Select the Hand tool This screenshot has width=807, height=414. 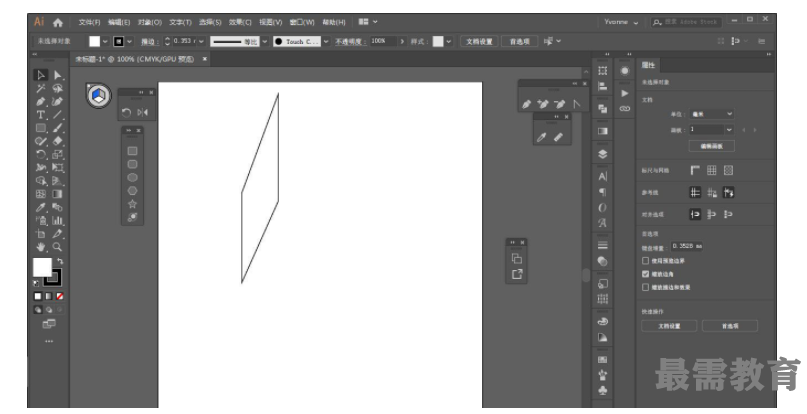(41, 247)
